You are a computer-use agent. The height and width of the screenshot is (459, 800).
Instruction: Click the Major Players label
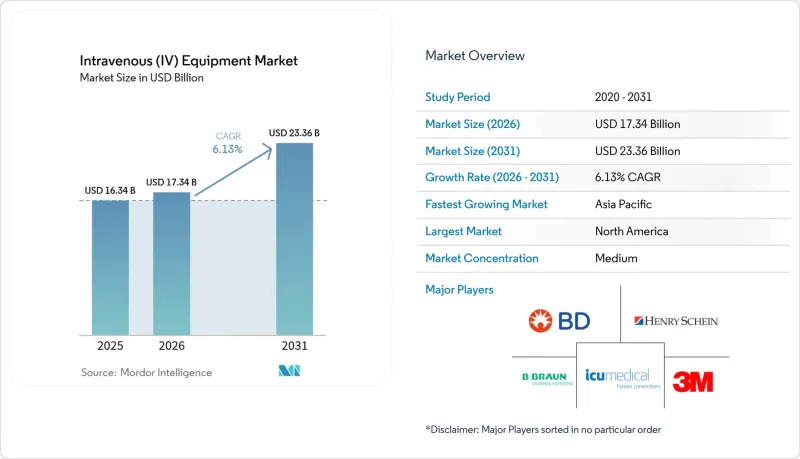[x=459, y=290]
